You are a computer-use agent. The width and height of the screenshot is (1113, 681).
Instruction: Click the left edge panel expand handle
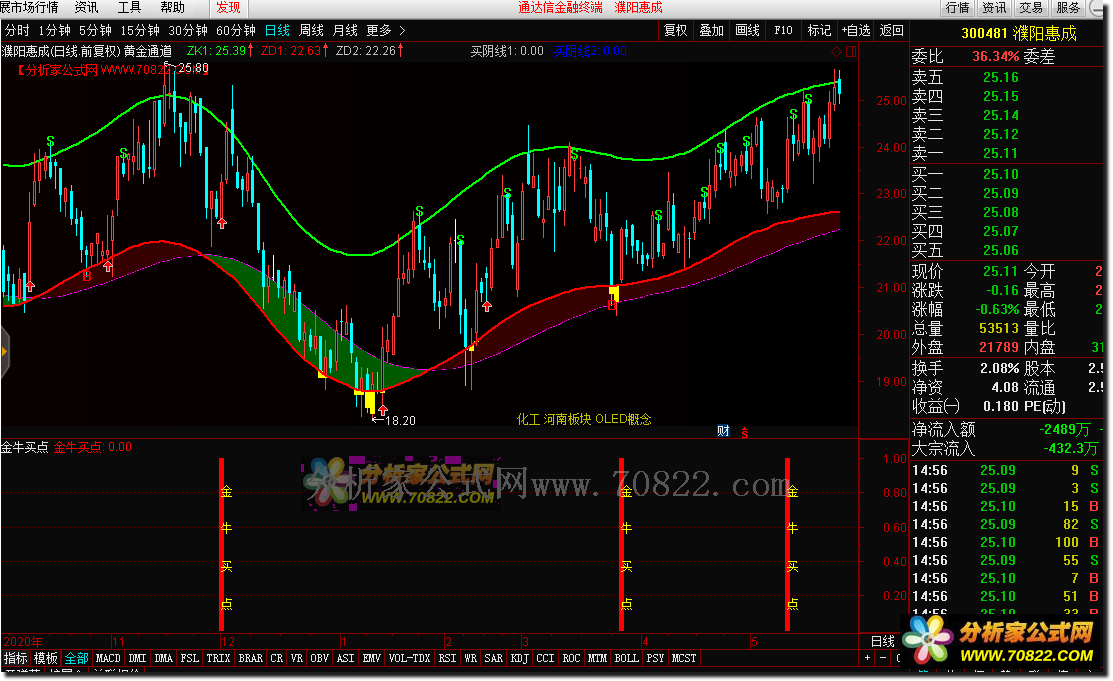[x=4, y=351]
